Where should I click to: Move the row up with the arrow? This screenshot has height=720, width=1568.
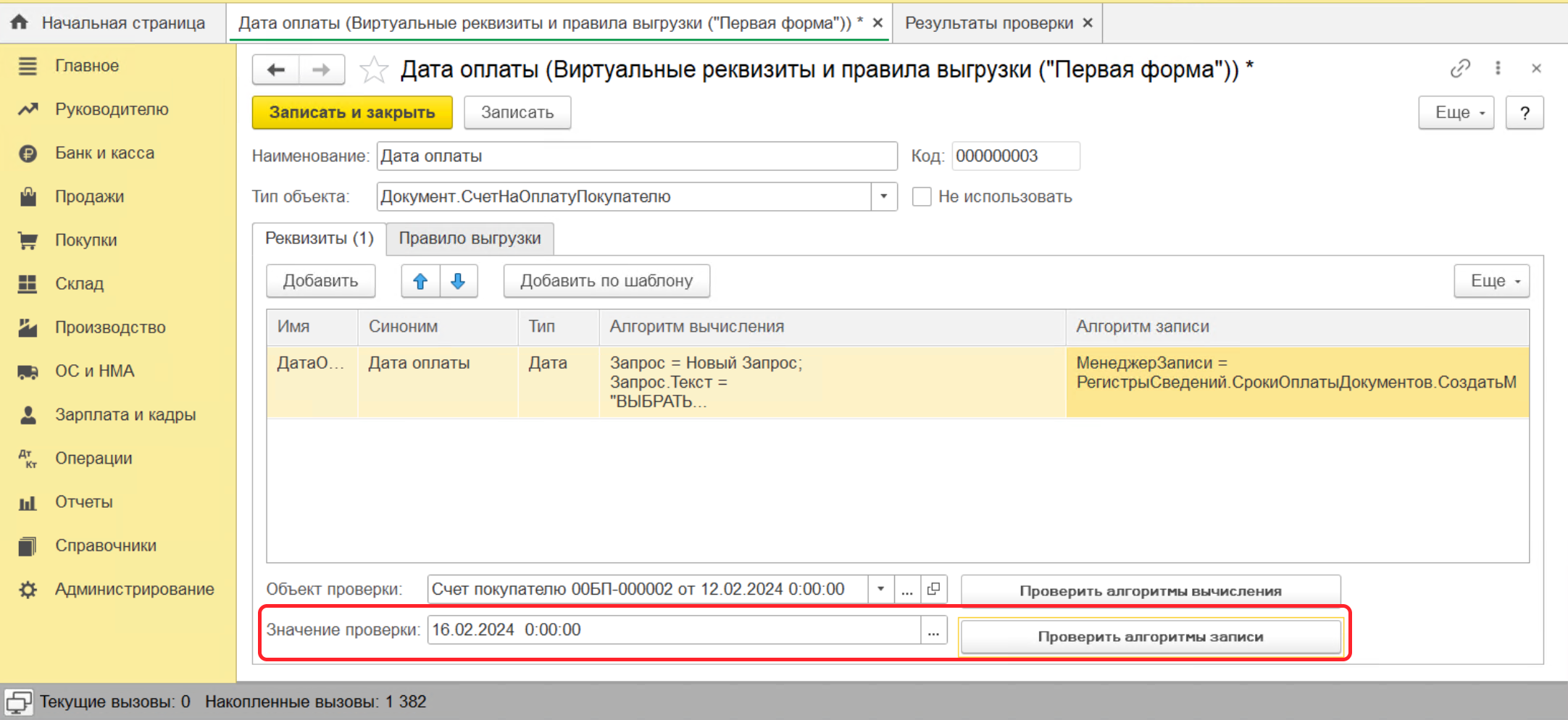click(421, 281)
